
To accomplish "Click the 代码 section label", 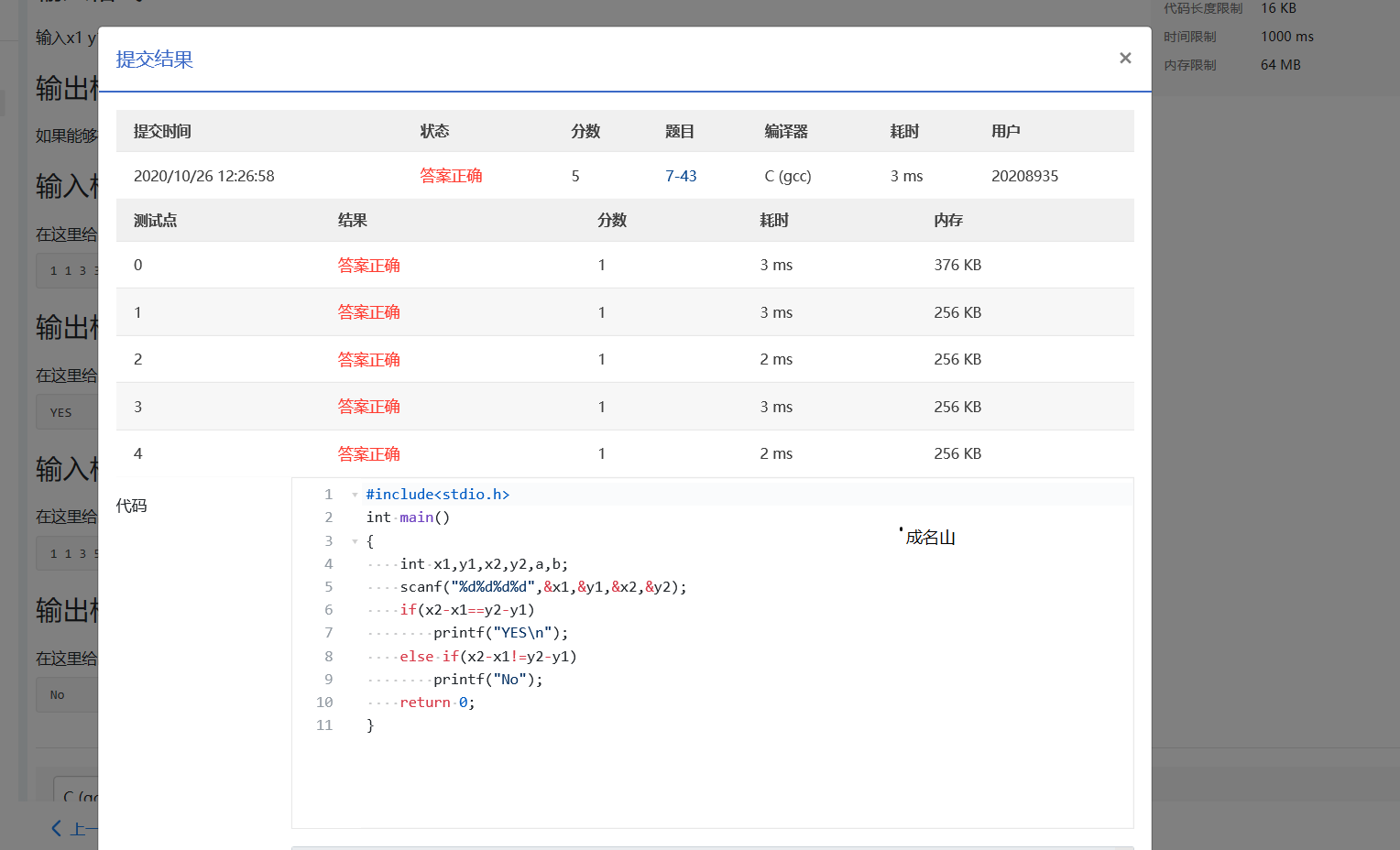I will point(131,506).
